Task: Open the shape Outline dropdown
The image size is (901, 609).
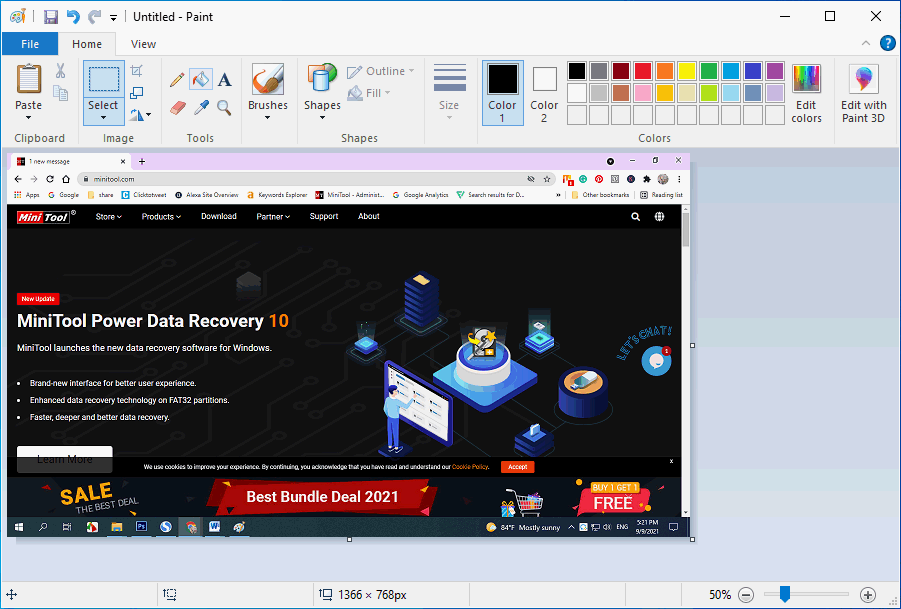Action: [380, 71]
